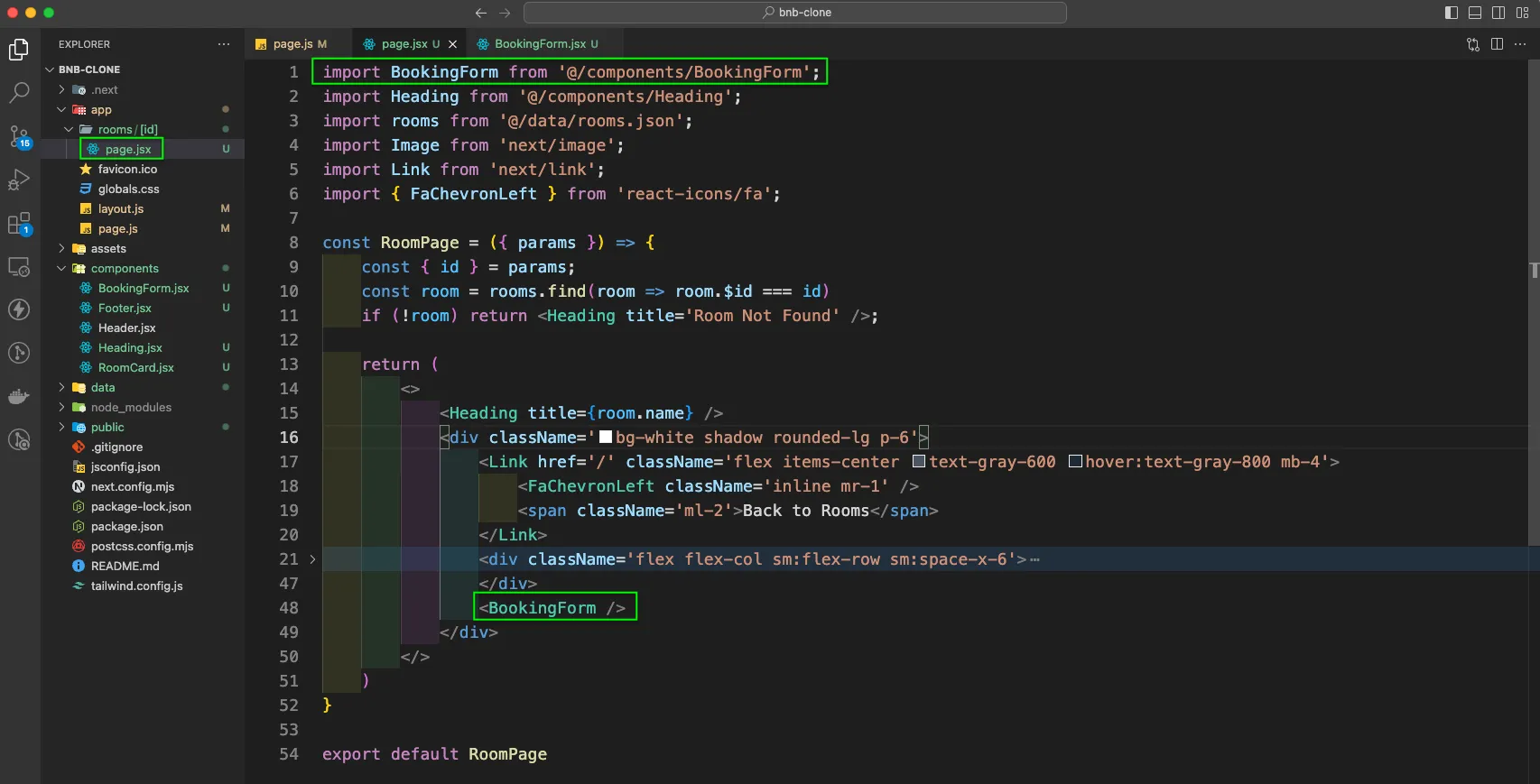Toggle the primary sidebar layout icon
This screenshot has height=784, width=1540.
click(x=1452, y=13)
